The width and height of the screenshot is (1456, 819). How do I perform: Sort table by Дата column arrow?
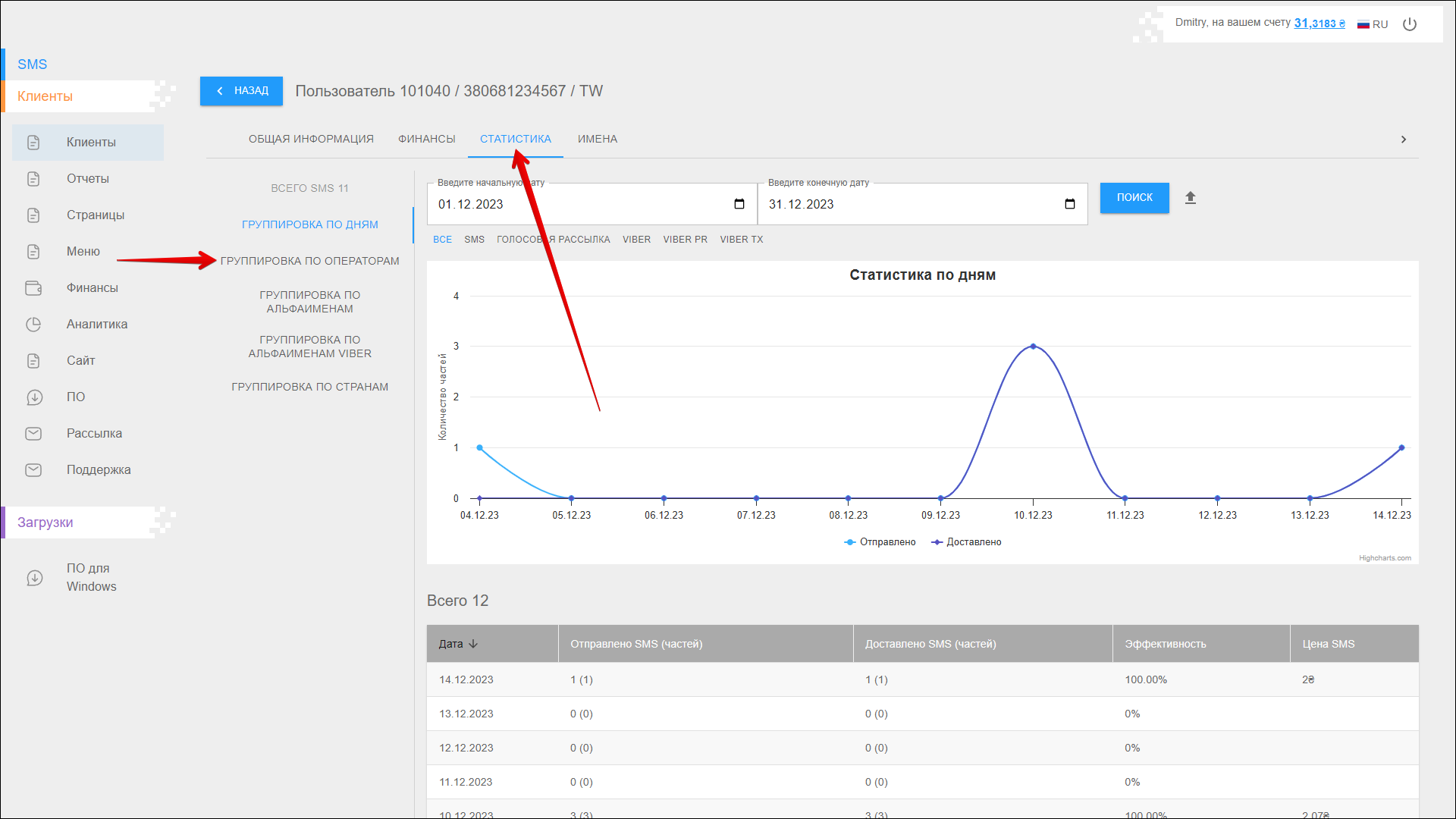(473, 644)
